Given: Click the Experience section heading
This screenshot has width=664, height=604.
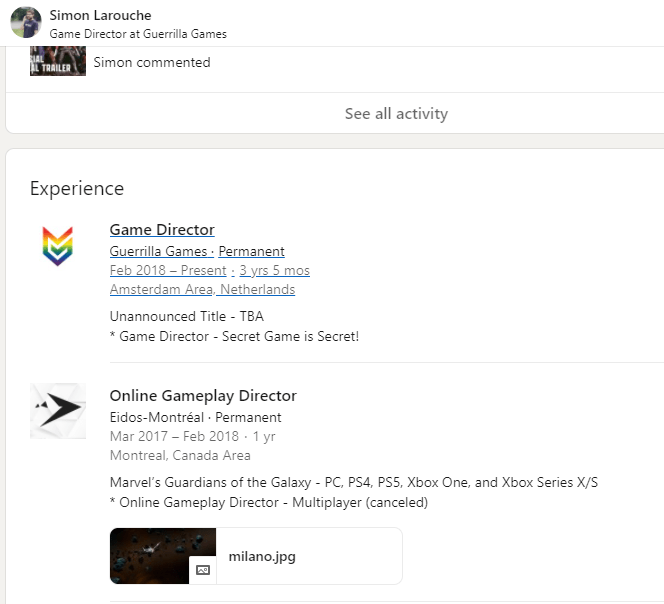Looking at the screenshot, I should (x=77, y=189).
